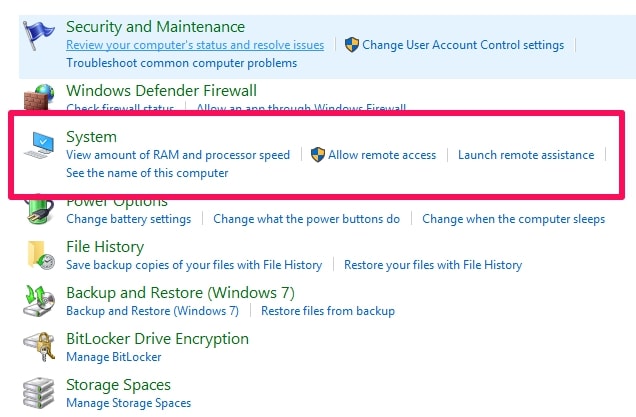Click See the name of this computer
The width and height of the screenshot is (636, 417).
(147, 173)
